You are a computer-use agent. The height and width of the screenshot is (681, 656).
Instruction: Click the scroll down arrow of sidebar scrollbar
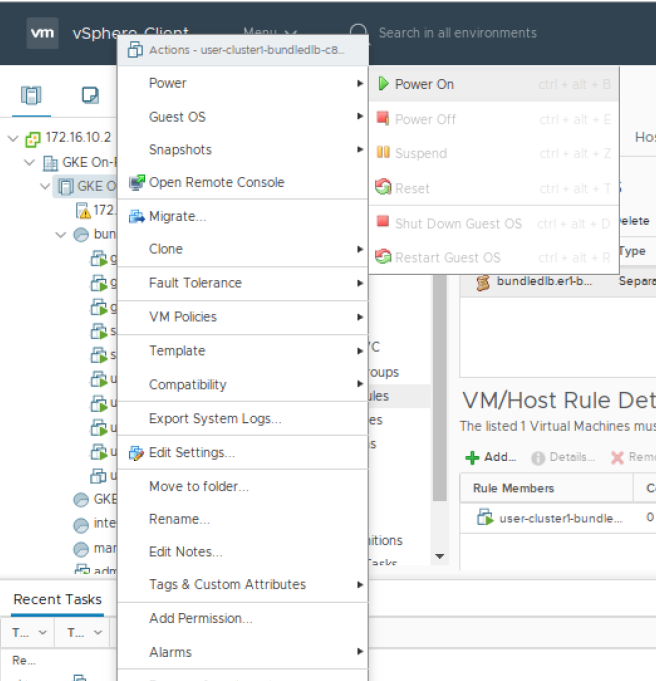pyautogui.click(x=439, y=556)
